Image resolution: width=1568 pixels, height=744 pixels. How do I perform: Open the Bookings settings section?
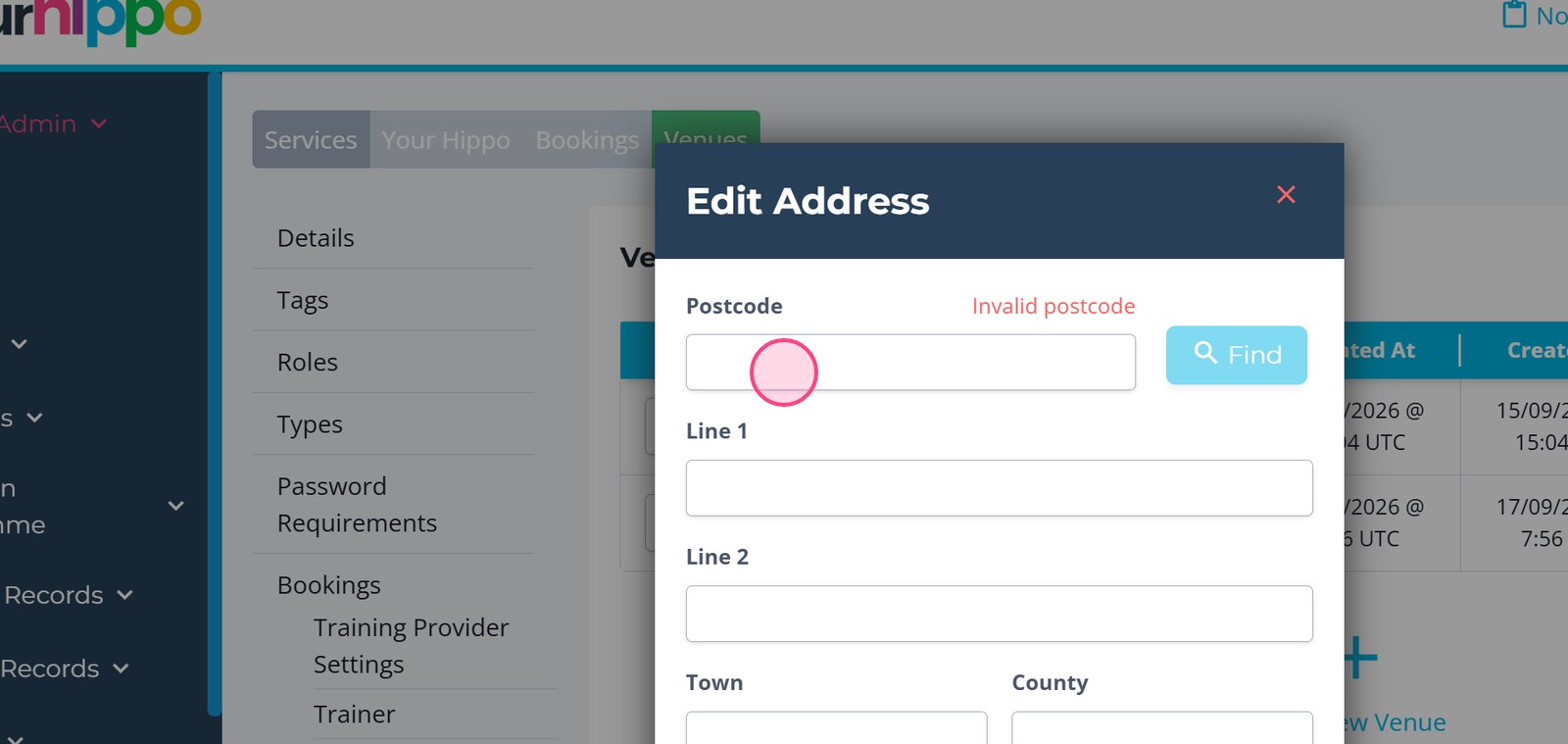point(329,585)
